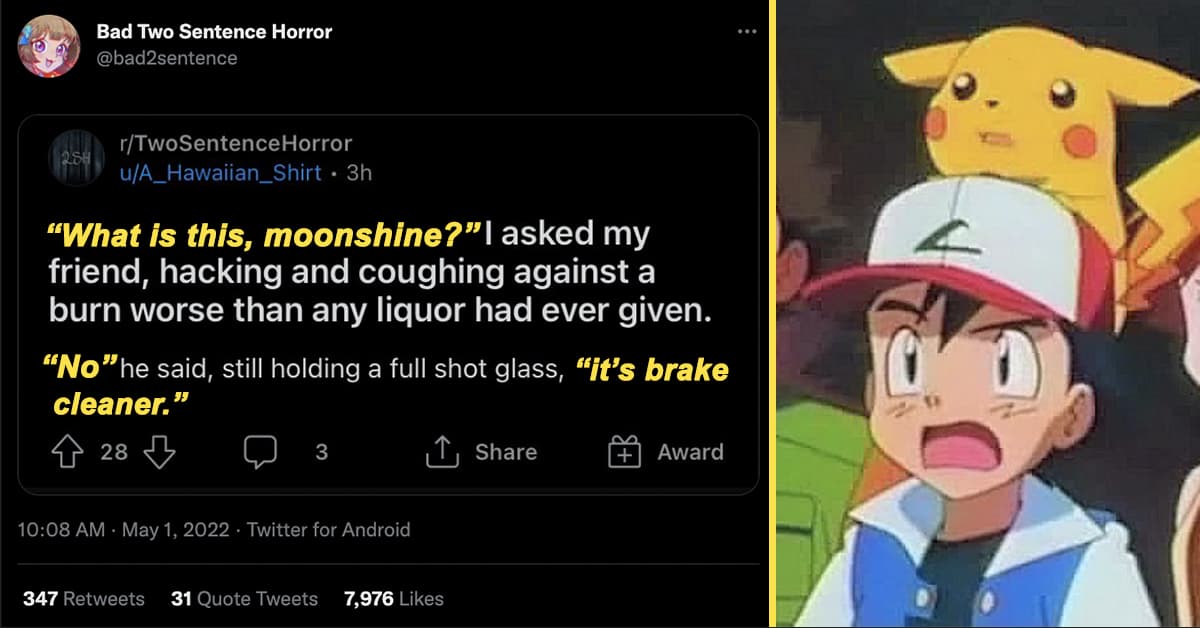Click the Award gift icon
The image size is (1200, 628).
624,452
